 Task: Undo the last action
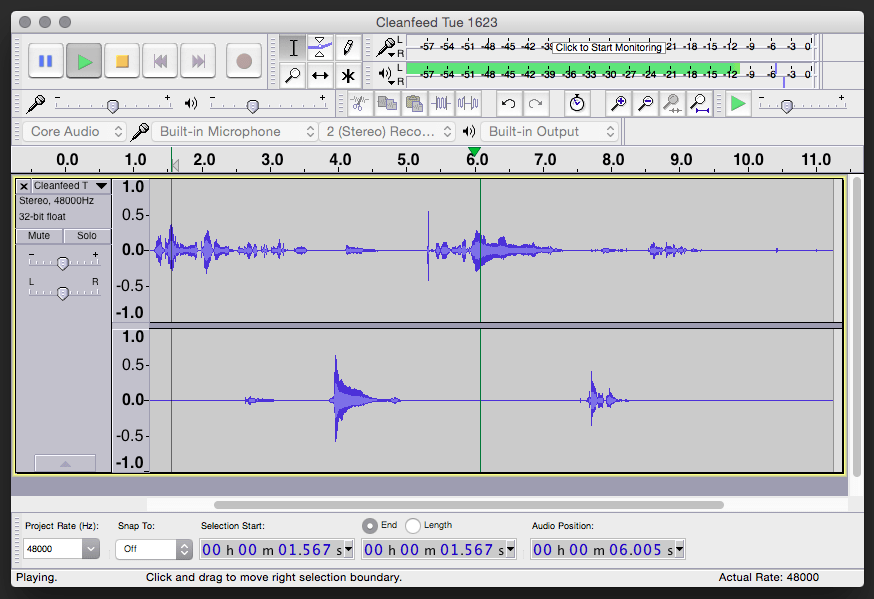pyautogui.click(x=508, y=104)
